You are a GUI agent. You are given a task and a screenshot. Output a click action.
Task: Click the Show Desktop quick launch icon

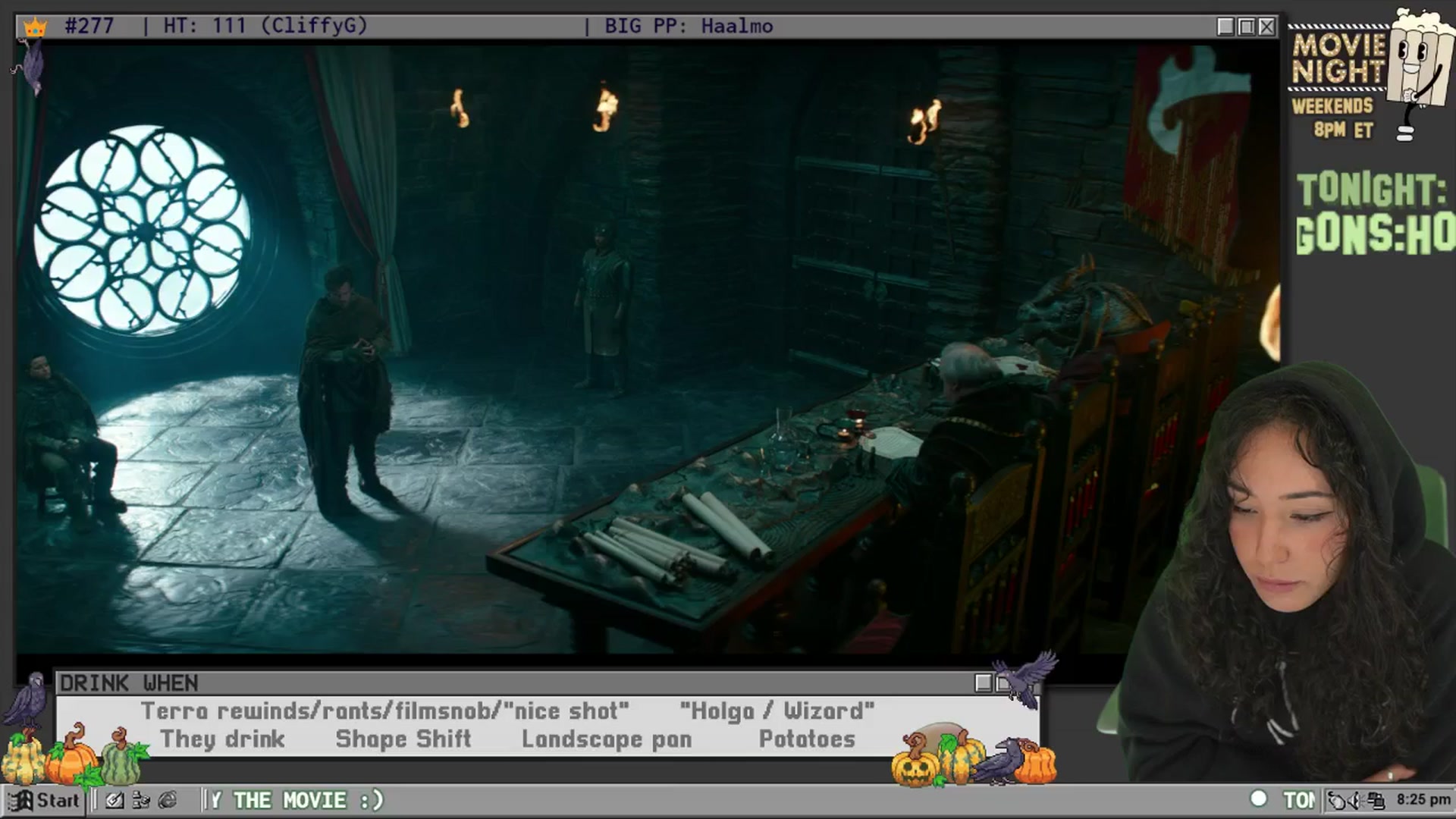tap(115, 800)
